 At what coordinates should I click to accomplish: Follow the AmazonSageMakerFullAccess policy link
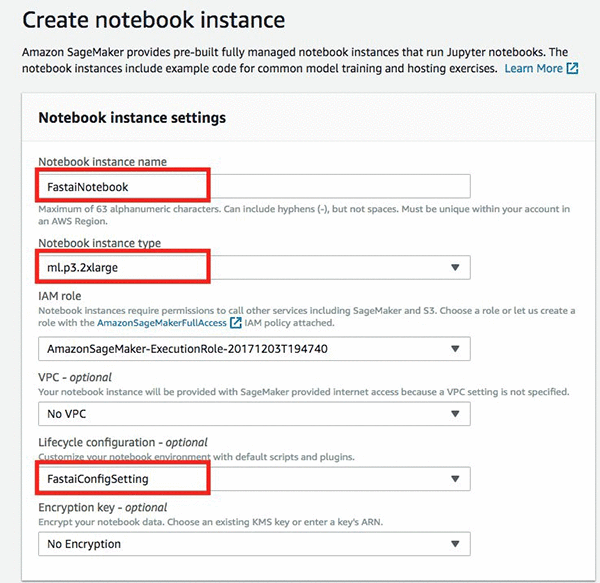tap(160, 323)
